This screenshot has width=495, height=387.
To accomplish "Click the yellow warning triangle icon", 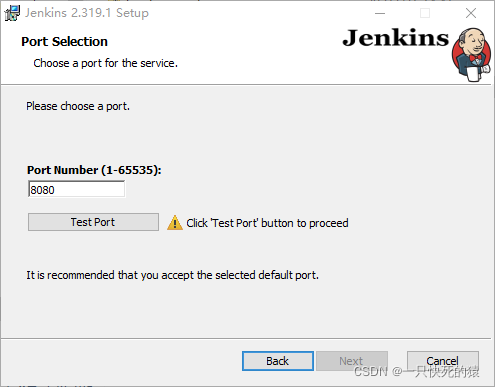I will (175, 223).
